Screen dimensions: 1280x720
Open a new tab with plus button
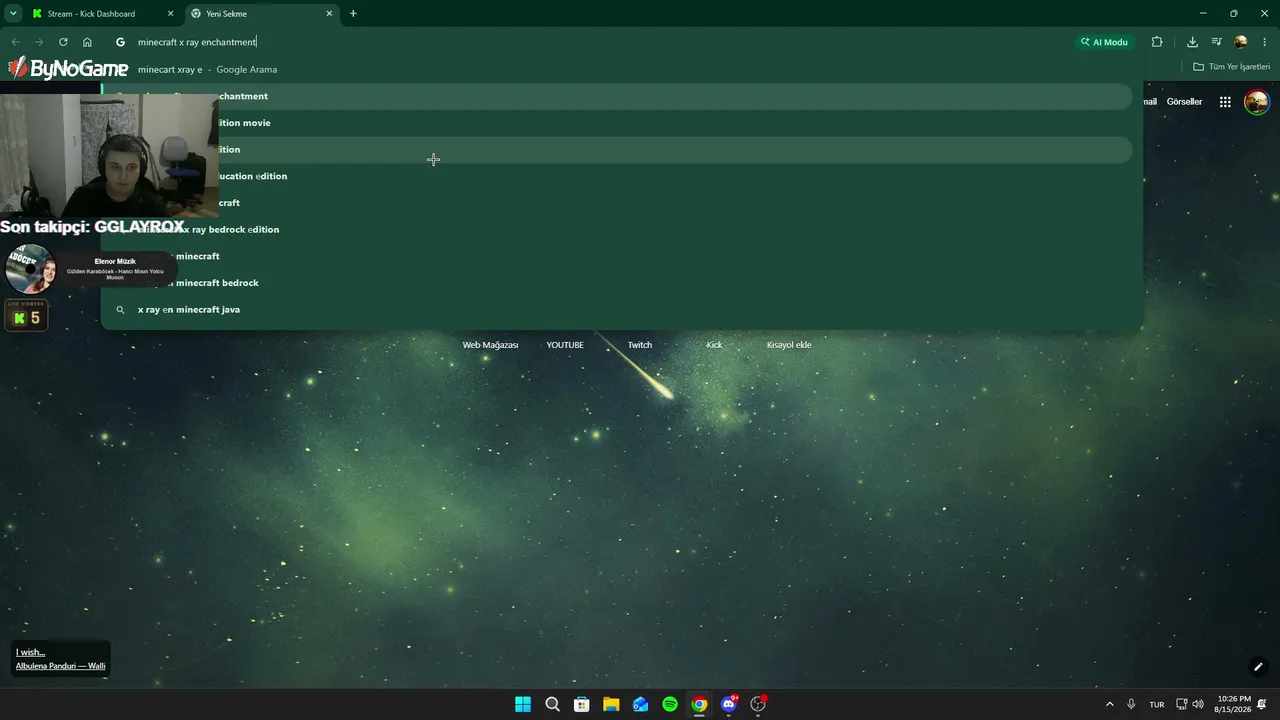(353, 14)
